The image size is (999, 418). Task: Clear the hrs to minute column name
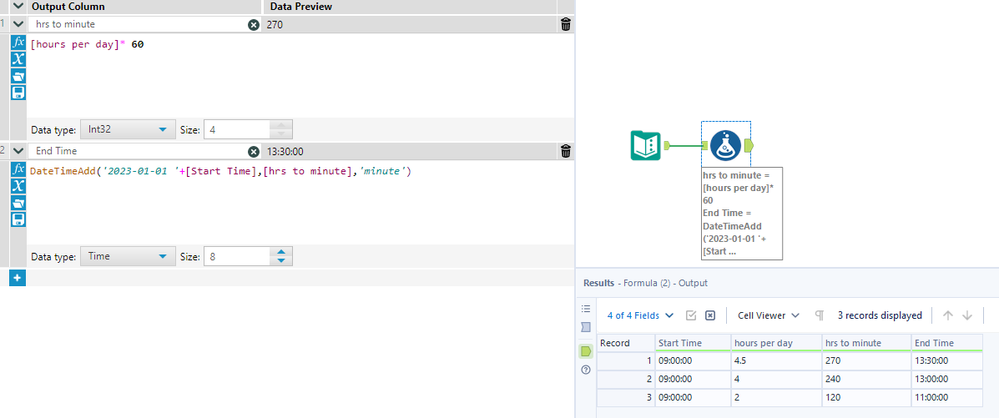point(254,25)
